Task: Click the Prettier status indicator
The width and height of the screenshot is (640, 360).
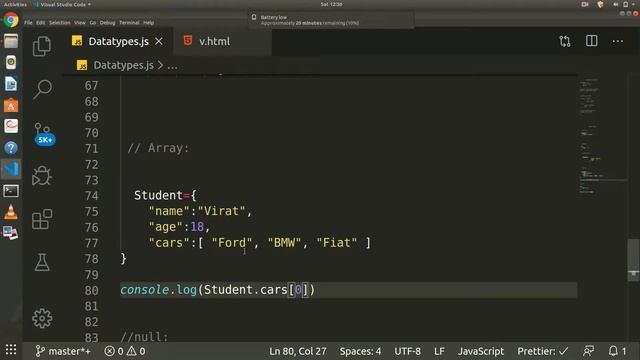Action: [542, 351]
